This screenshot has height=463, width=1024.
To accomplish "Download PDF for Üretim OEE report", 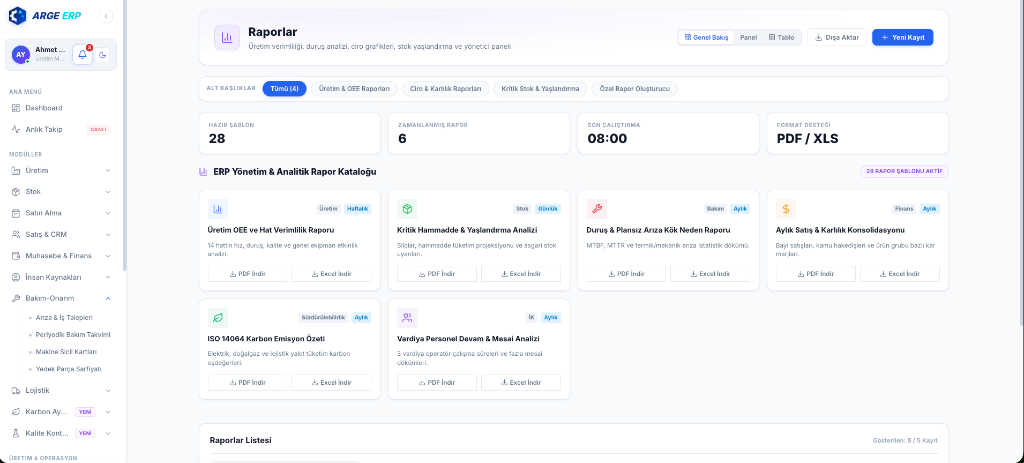I will (x=248, y=274).
